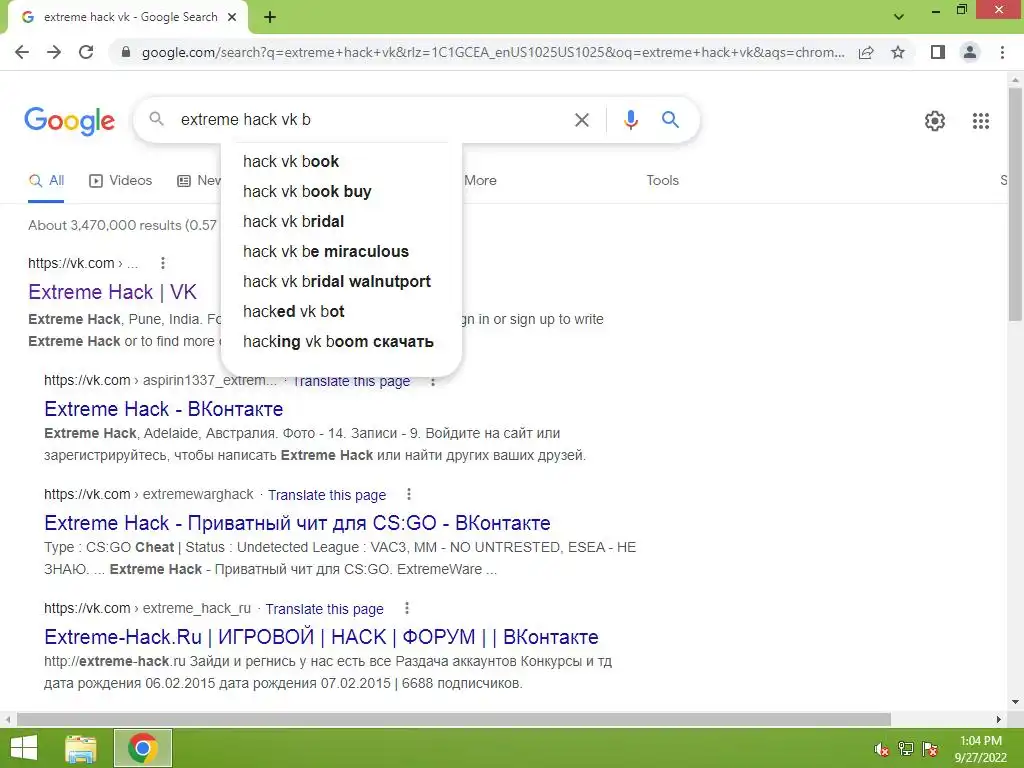Open the taskbar clock and date

tap(981, 749)
